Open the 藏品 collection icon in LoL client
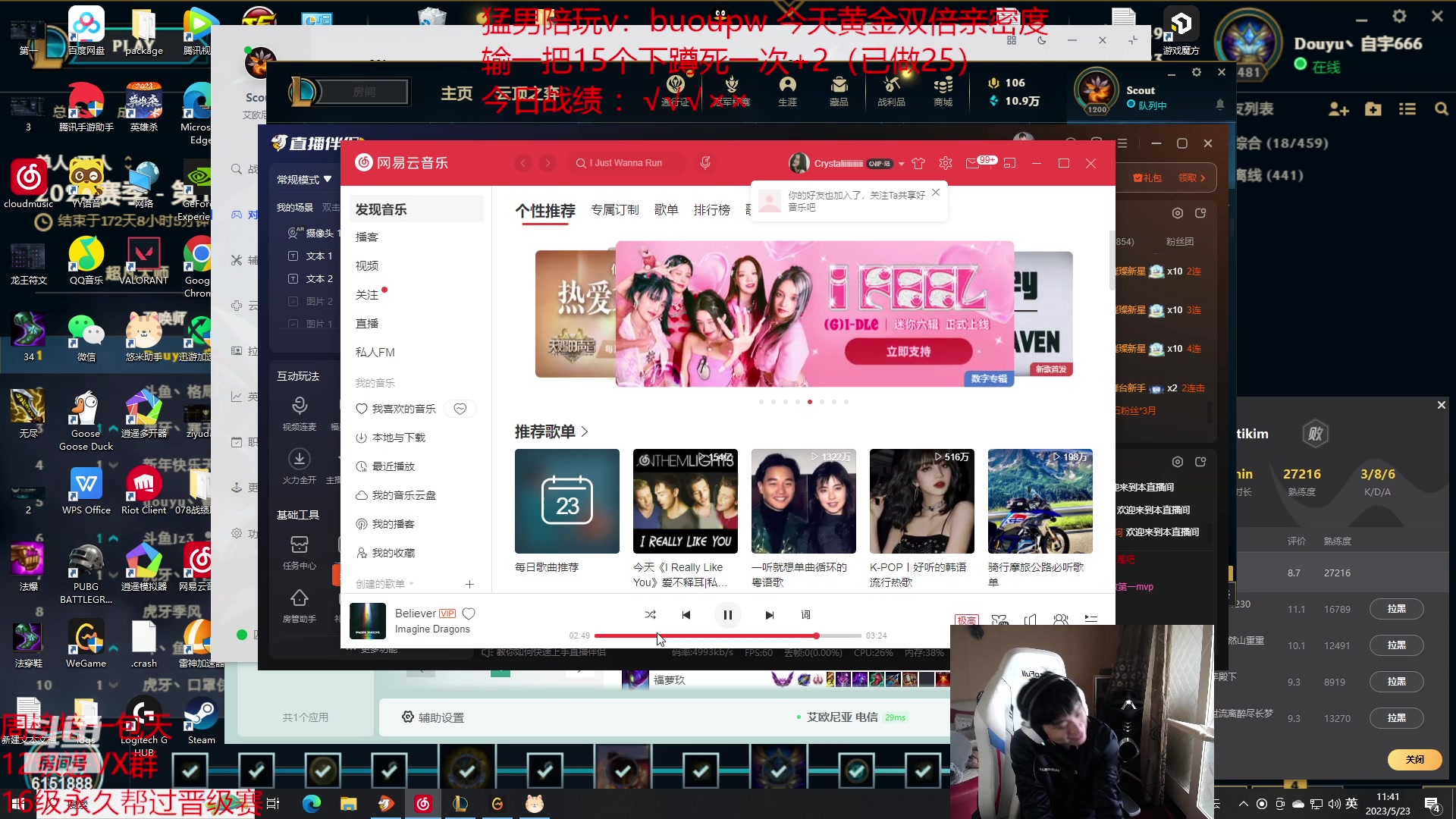The height and width of the screenshot is (819, 1456). click(x=839, y=91)
